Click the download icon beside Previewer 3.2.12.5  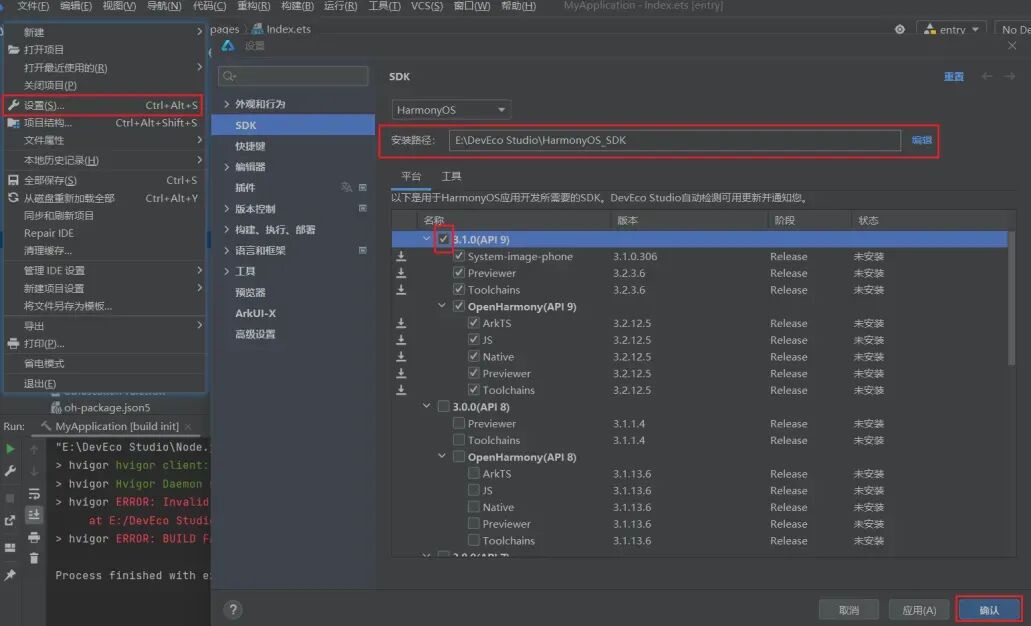(401, 373)
